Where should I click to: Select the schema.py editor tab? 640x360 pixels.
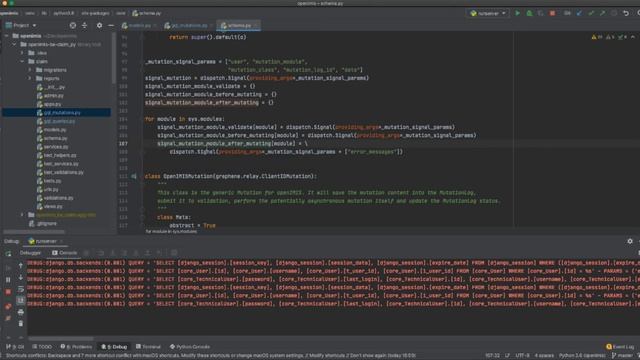click(x=238, y=26)
